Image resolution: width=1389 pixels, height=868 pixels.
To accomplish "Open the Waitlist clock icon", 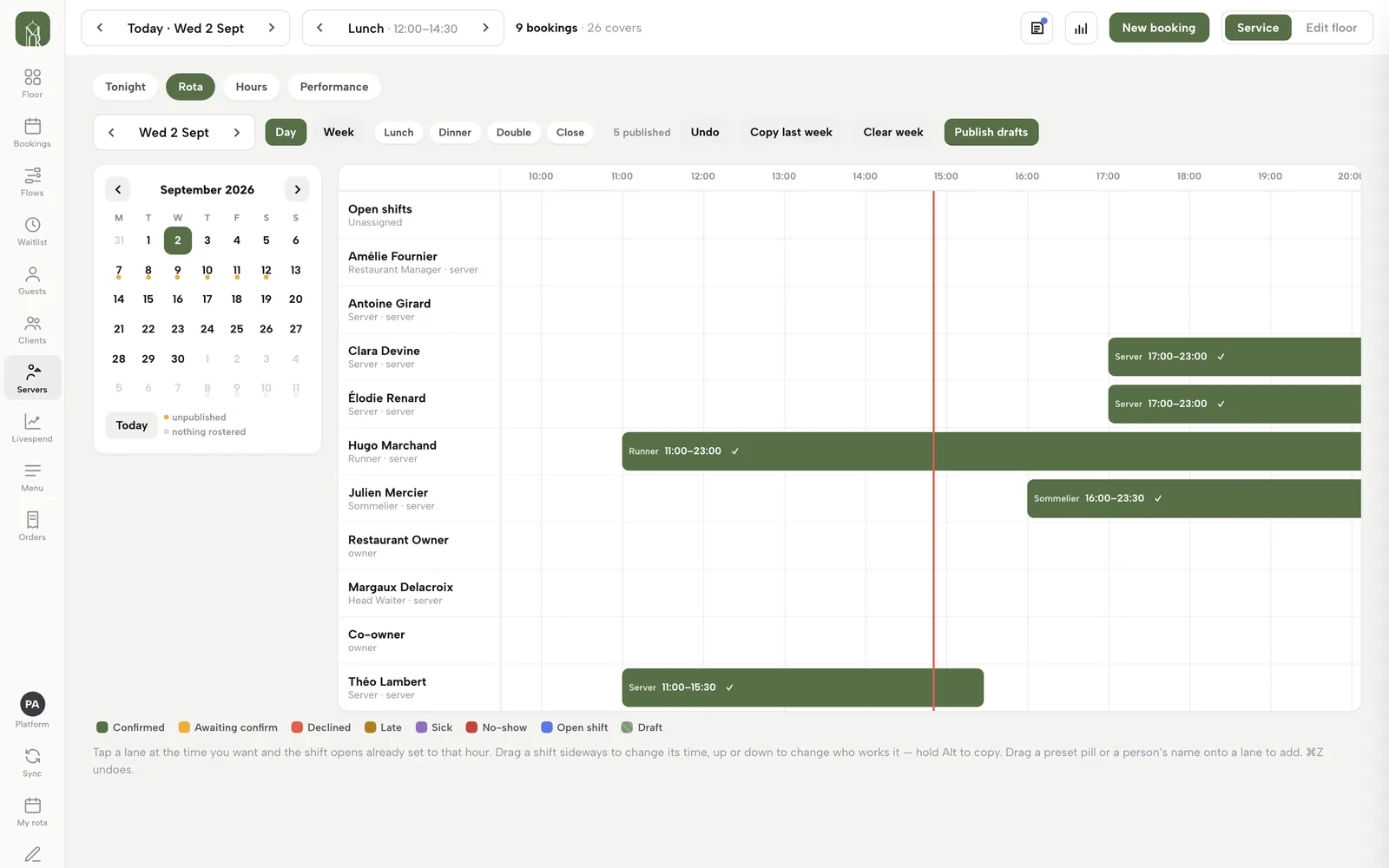I will [32, 231].
